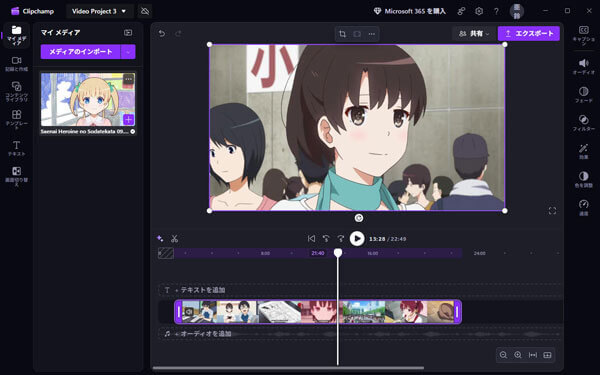The width and height of the screenshot is (600, 375).
Task: Collapse the My Media panel icon
Action: pyautogui.click(x=128, y=33)
